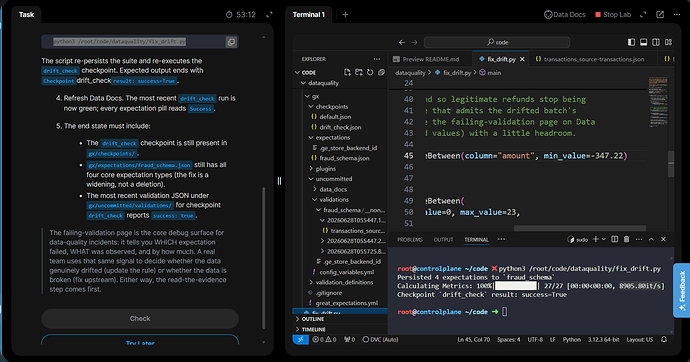Show errors and warnings count
Screen dimensions: 690x362
click(x=324, y=340)
